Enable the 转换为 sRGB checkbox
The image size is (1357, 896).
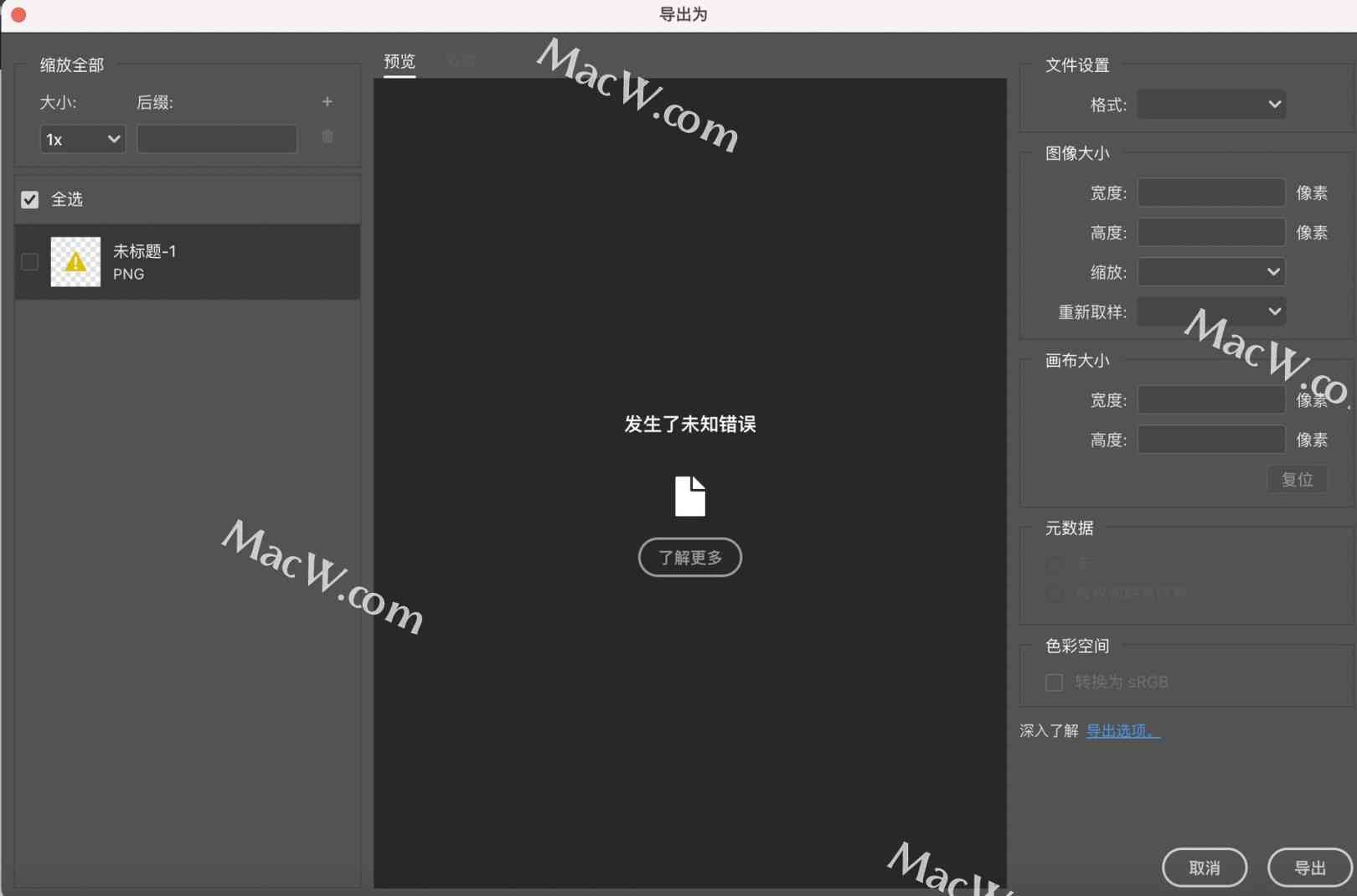pos(1054,682)
